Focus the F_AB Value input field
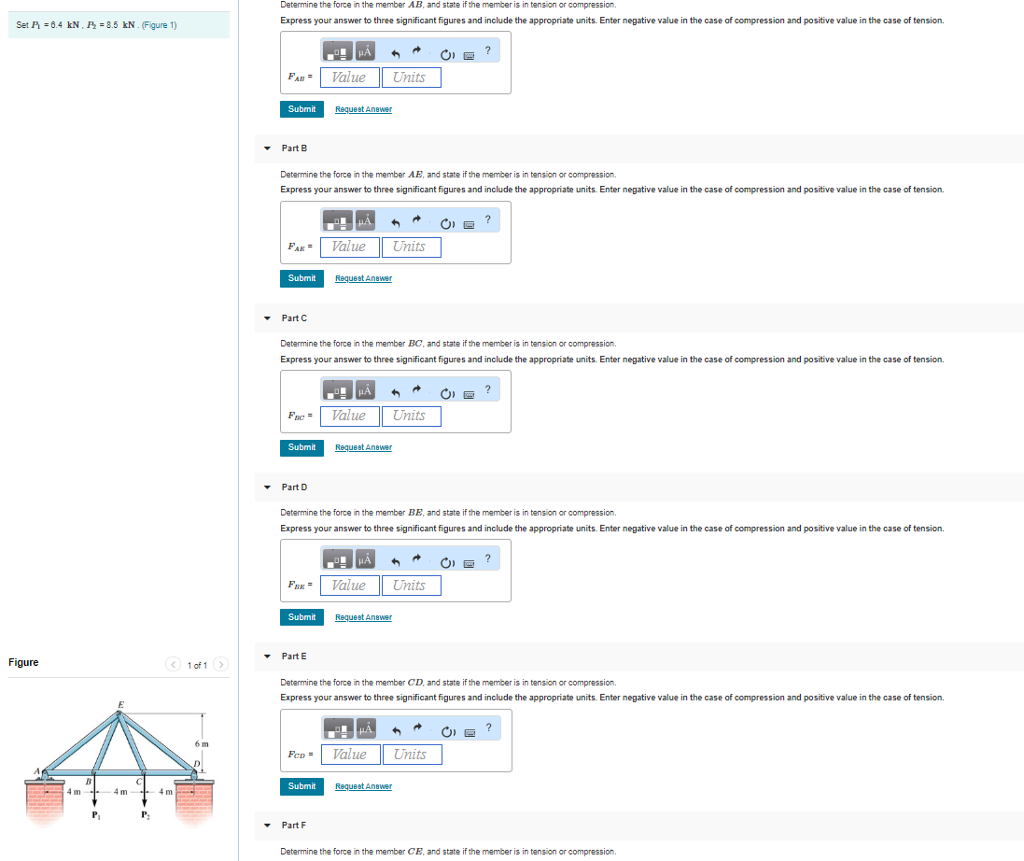 point(349,78)
